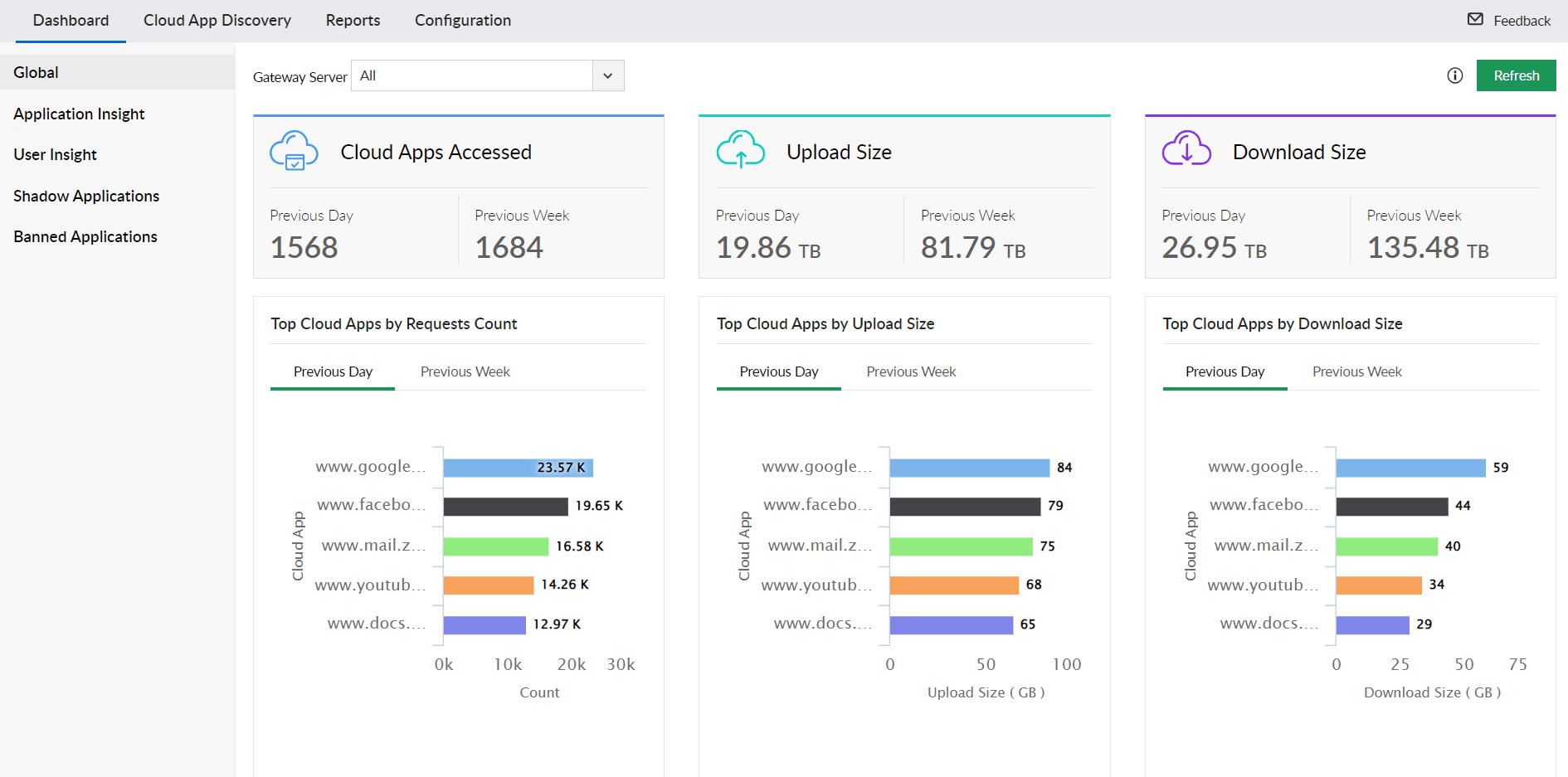Screen dimensions: 1568x777
Task: Switch to Previous Week in Upload Size chart
Action: 911,372
